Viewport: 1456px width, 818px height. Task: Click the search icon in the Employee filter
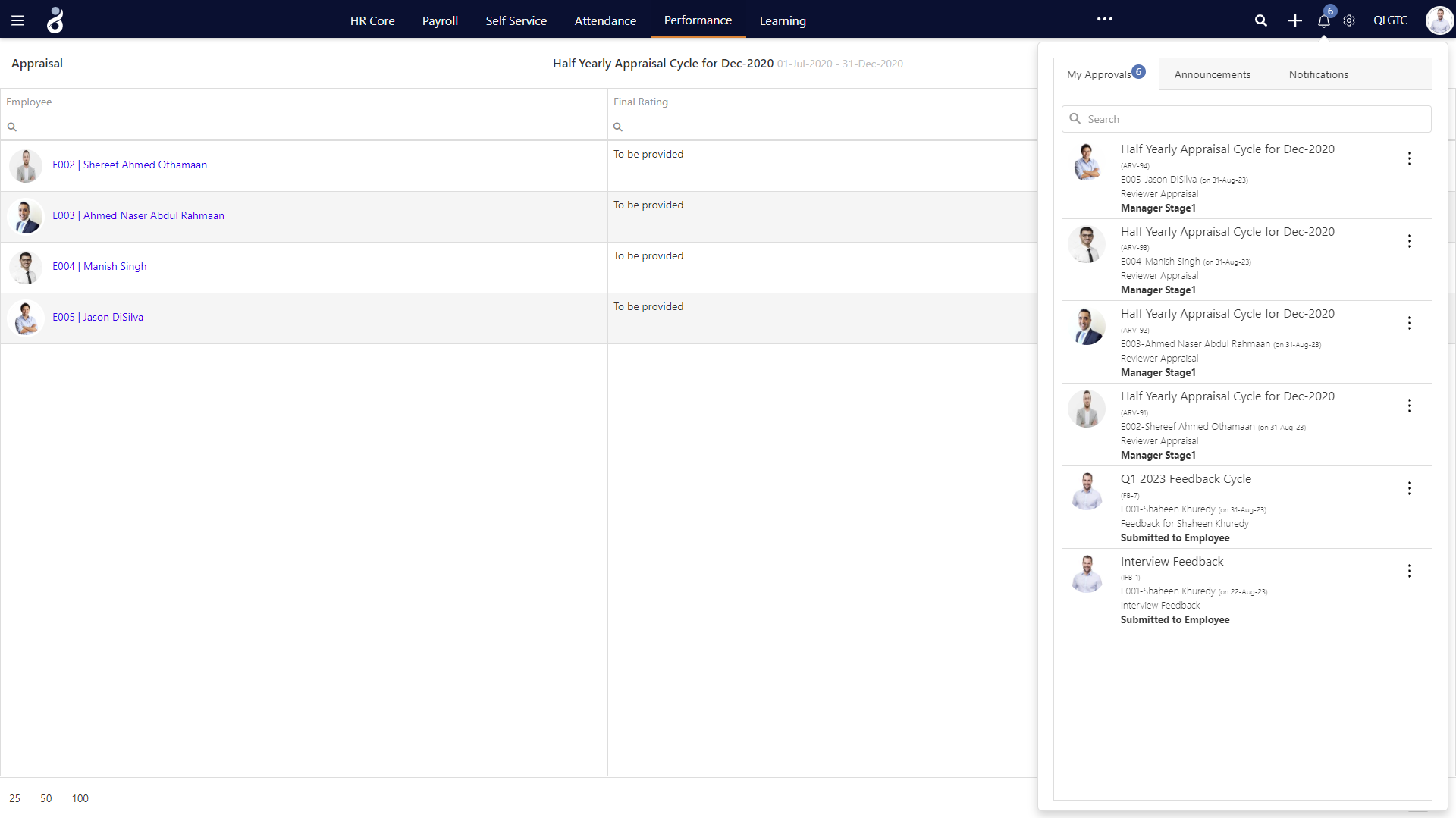coord(12,127)
